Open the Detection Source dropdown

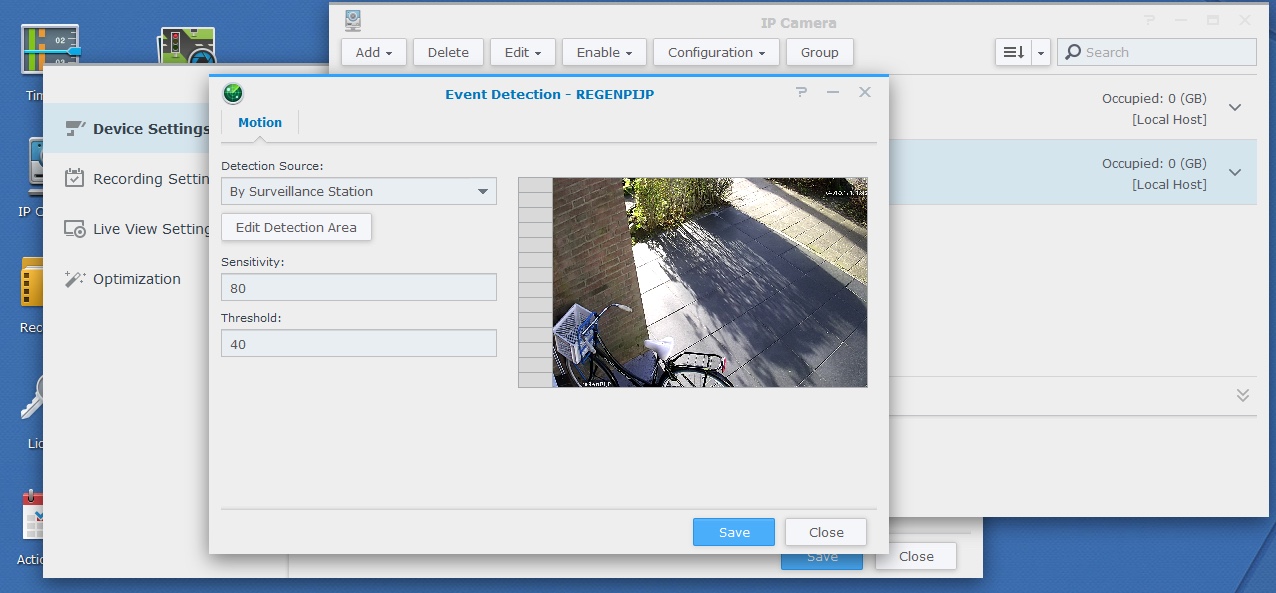coord(358,191)
